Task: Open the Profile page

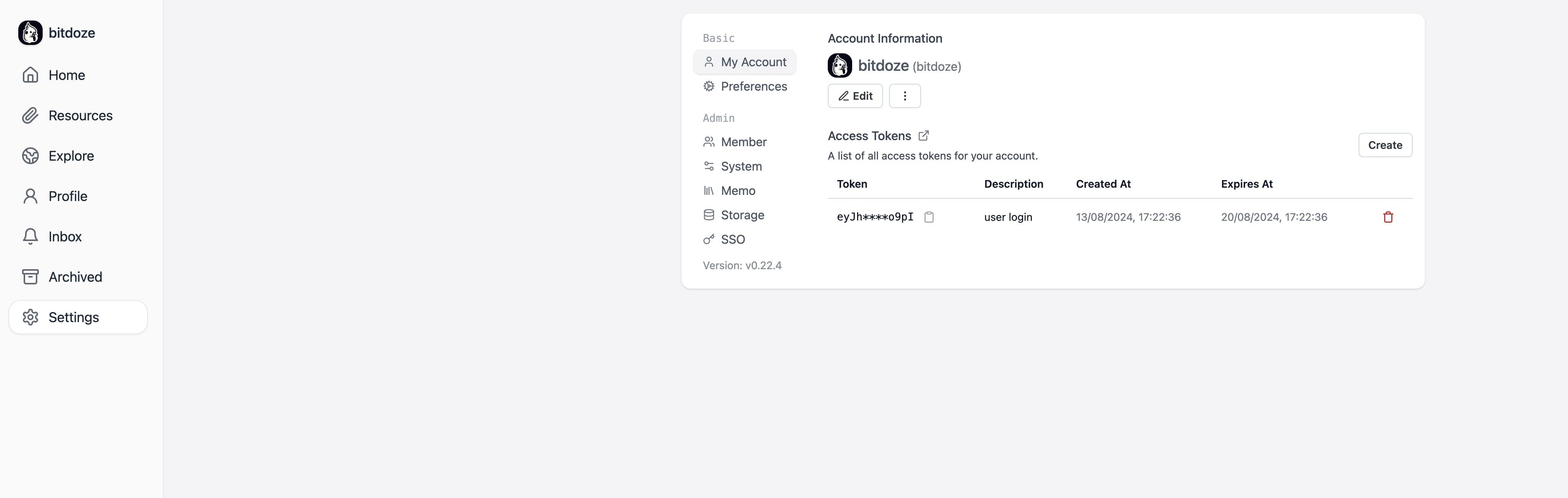Action: click(68, 196)
